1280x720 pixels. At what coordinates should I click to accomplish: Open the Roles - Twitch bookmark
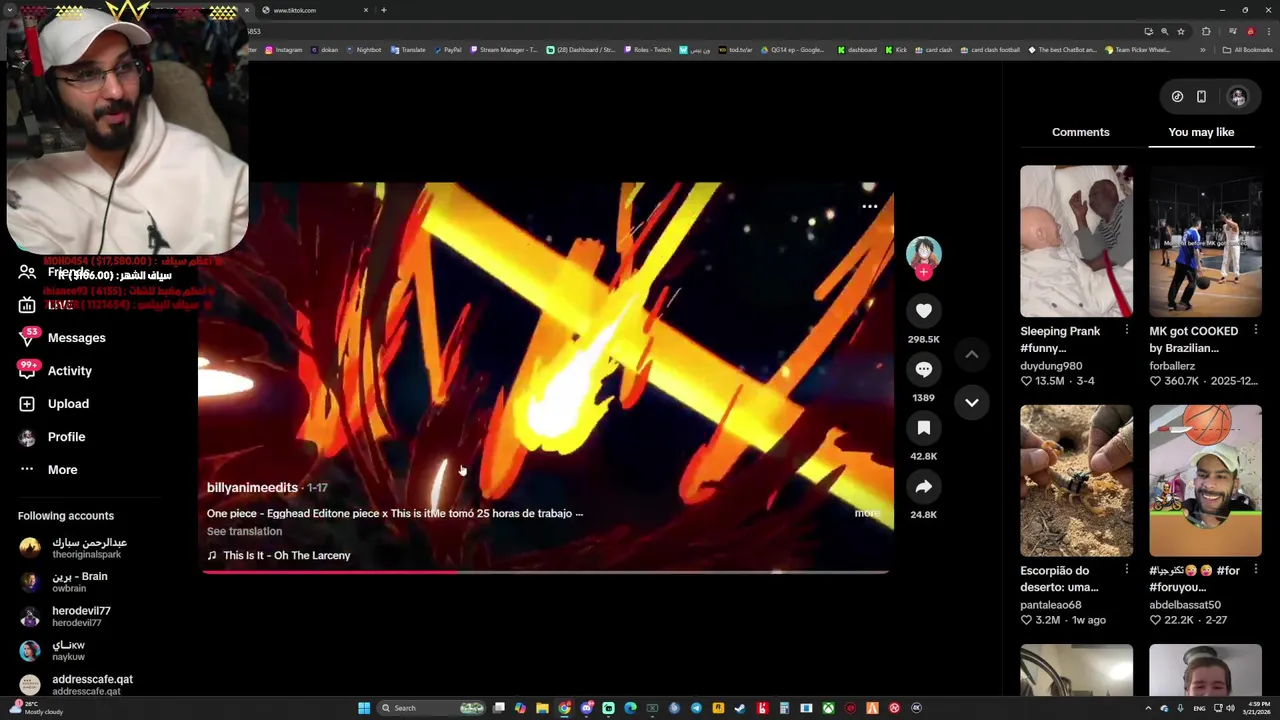[x=648, y=50]
